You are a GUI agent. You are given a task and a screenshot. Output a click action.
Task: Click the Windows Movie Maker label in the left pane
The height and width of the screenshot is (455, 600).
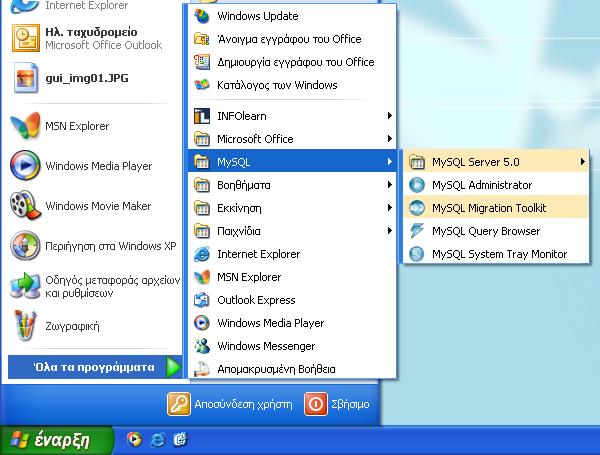(98, 206)
